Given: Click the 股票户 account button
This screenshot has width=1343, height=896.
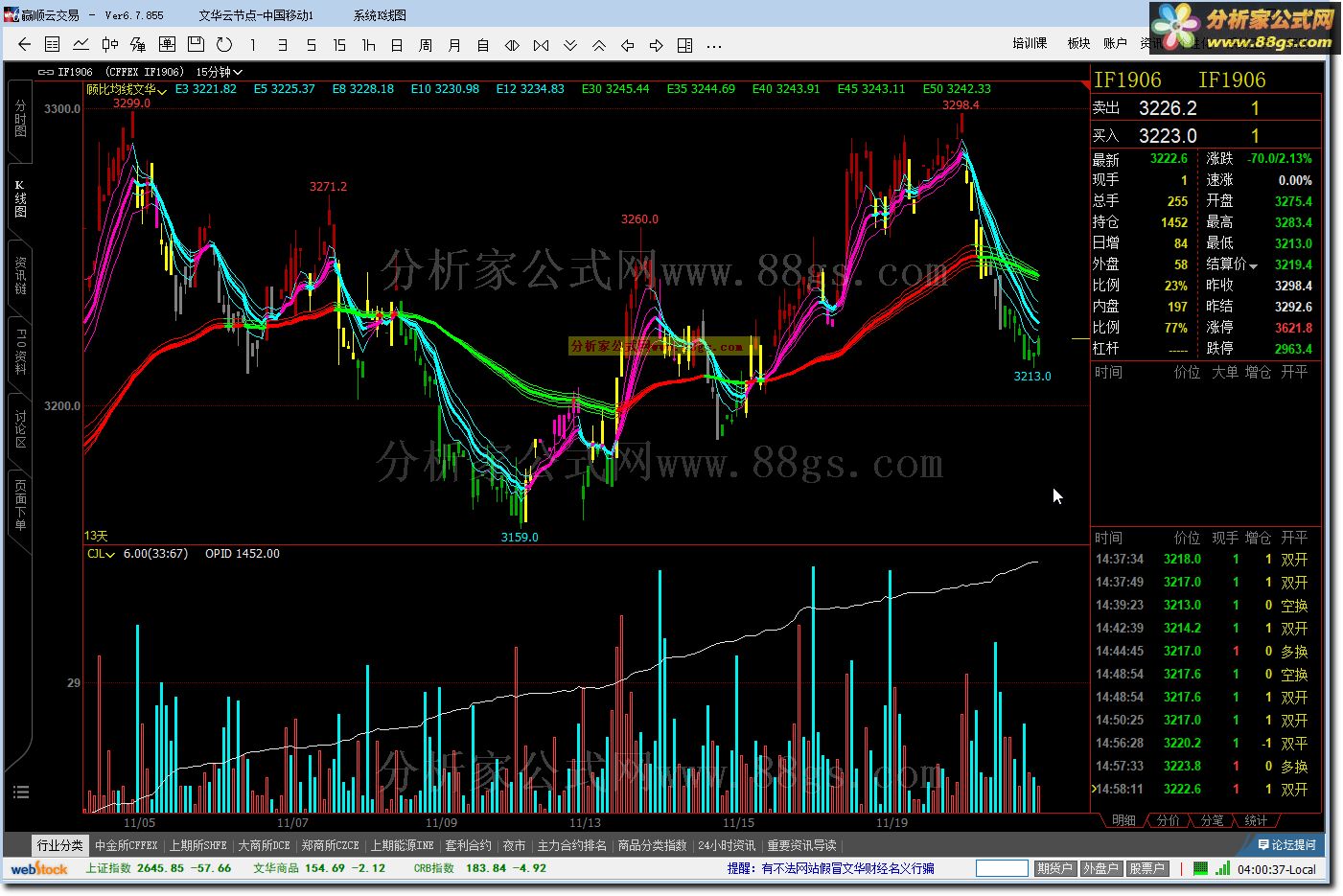Looking at the screenshot, I should pyautogui.click(x=1146, y=868).
